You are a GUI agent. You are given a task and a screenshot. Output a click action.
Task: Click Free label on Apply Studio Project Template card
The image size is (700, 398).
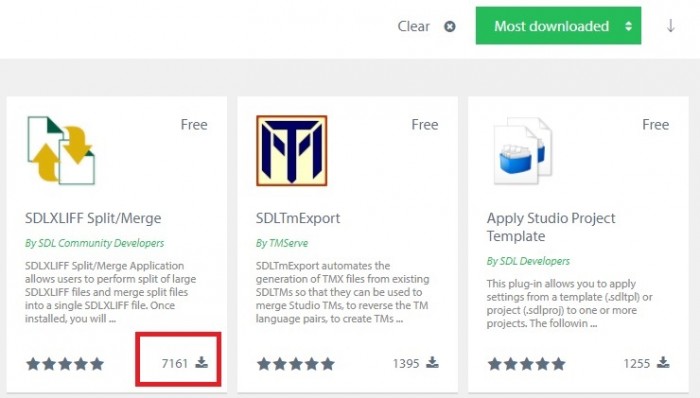coord(655,124)
